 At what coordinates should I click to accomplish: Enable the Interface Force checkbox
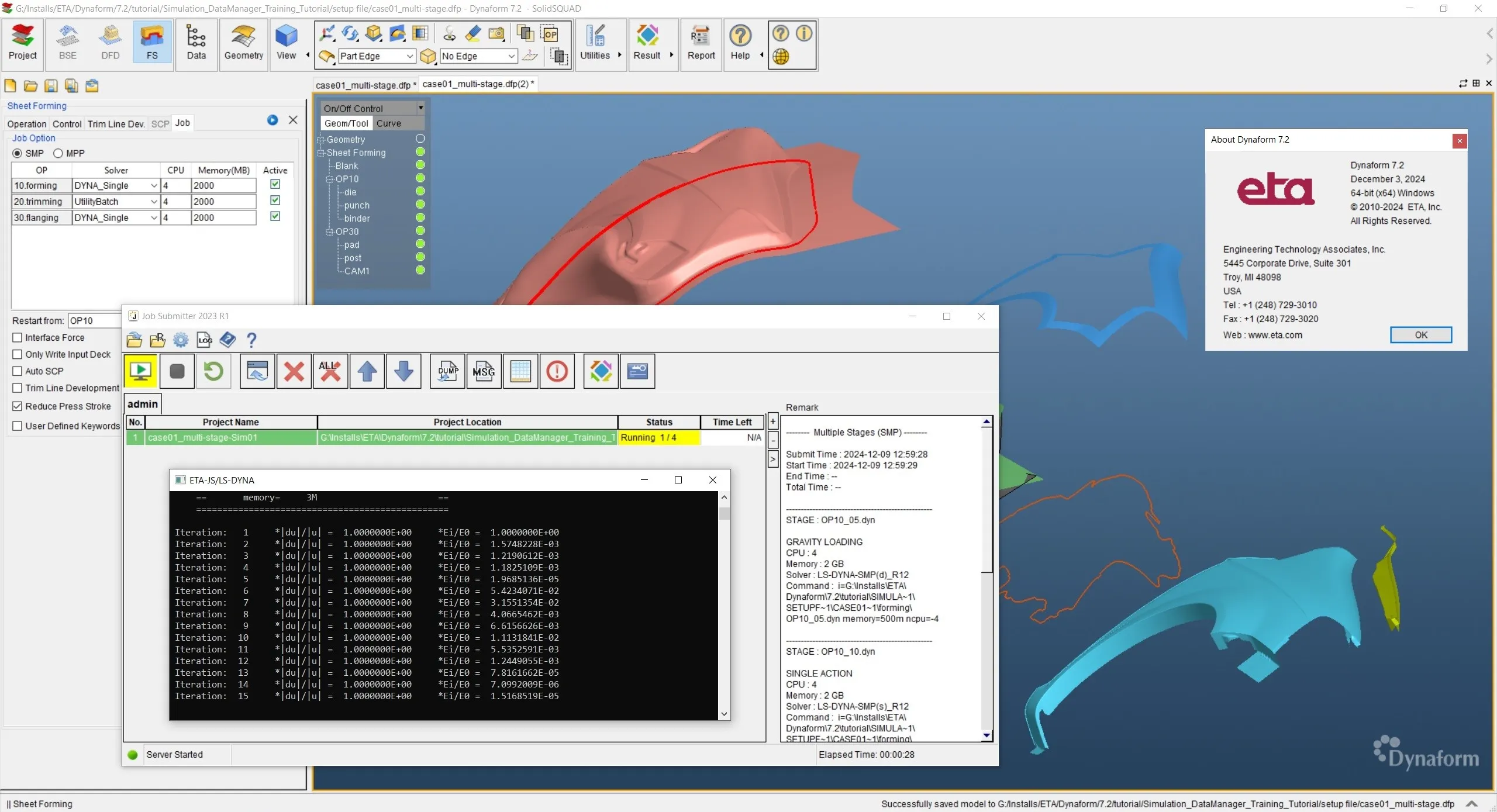pos(18,337)
